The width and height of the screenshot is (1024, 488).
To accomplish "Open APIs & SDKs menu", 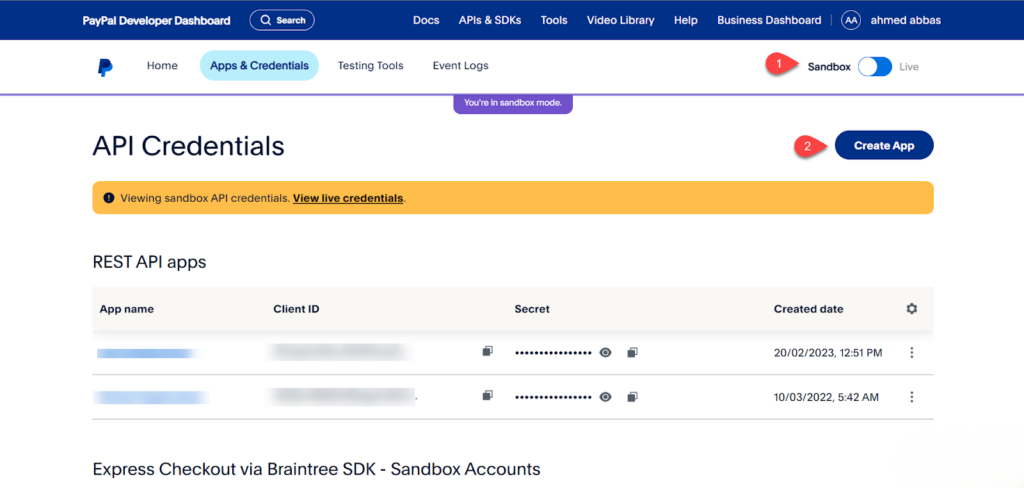I will tap(490, 20).
